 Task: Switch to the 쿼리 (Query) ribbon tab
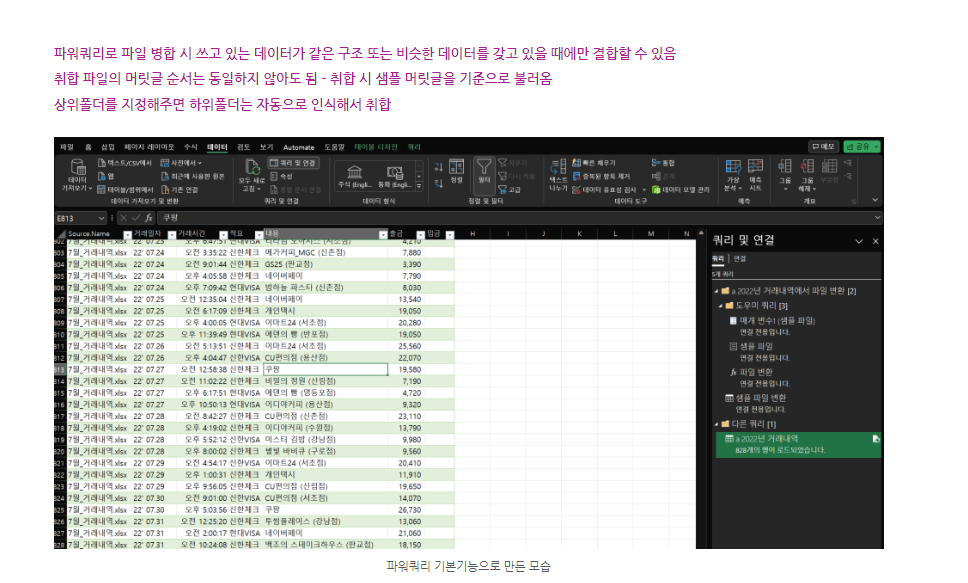tap(414, 147)
